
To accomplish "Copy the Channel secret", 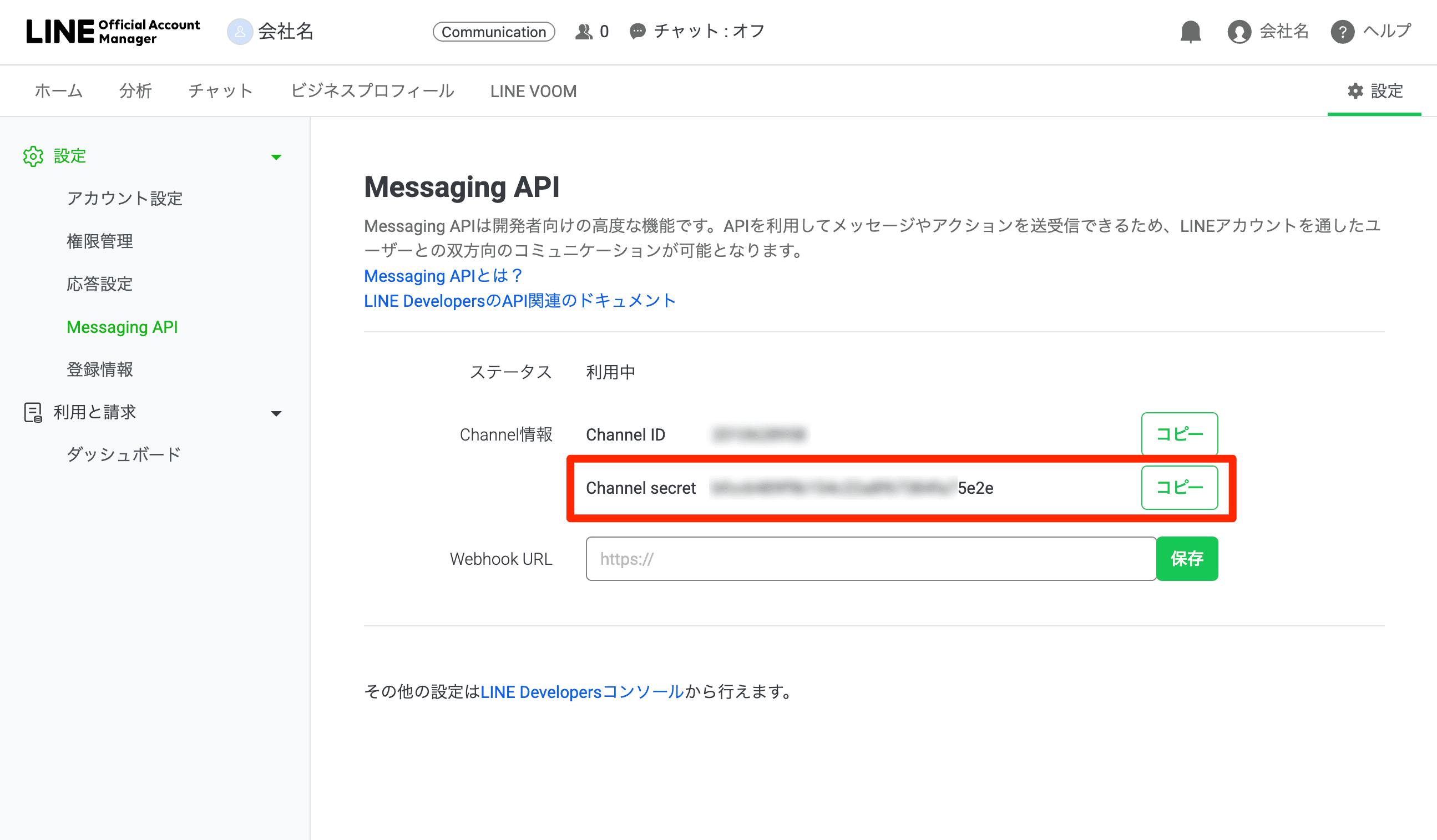I will coord(1179,488).
